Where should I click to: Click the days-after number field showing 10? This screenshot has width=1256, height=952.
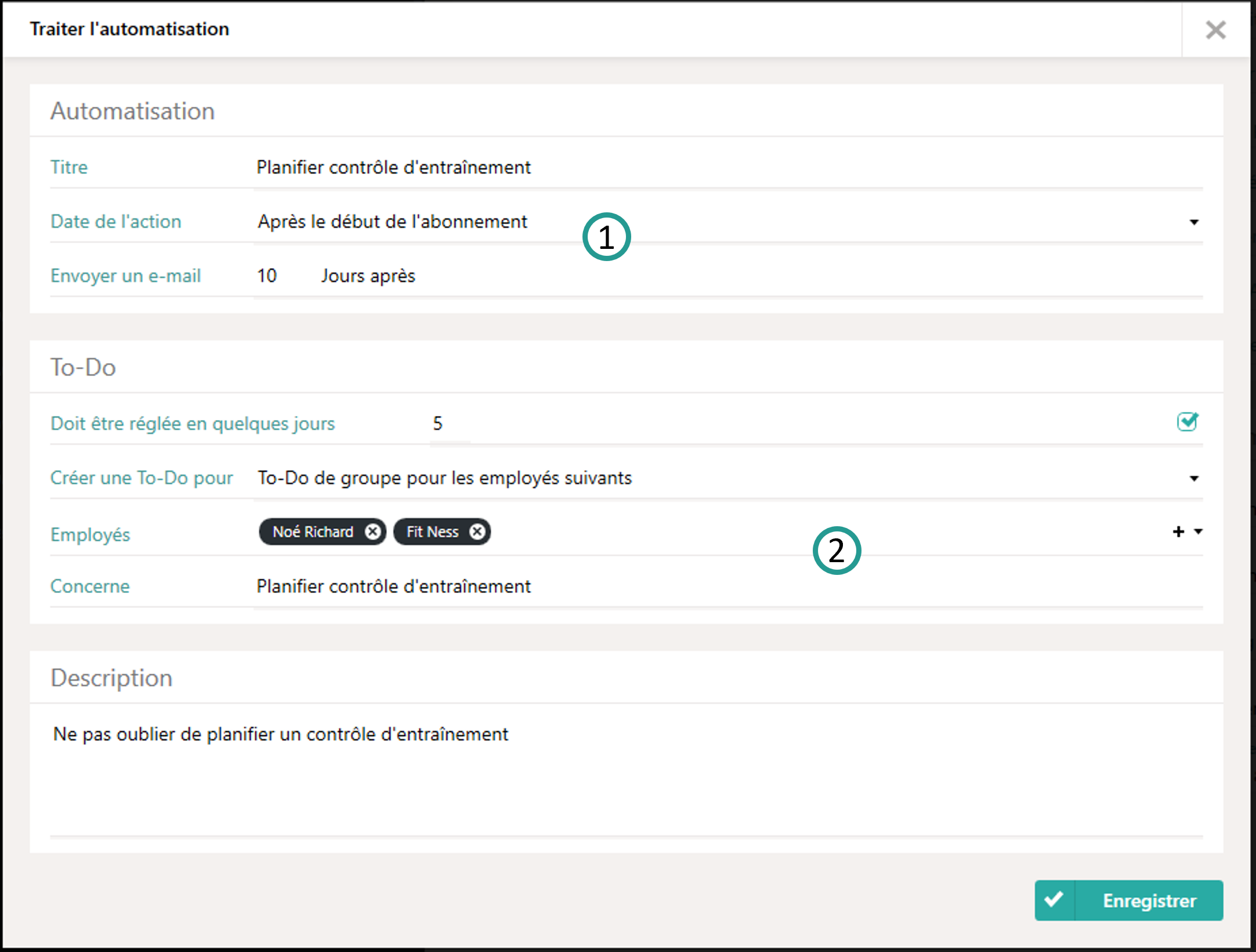[x=267, y=276]
